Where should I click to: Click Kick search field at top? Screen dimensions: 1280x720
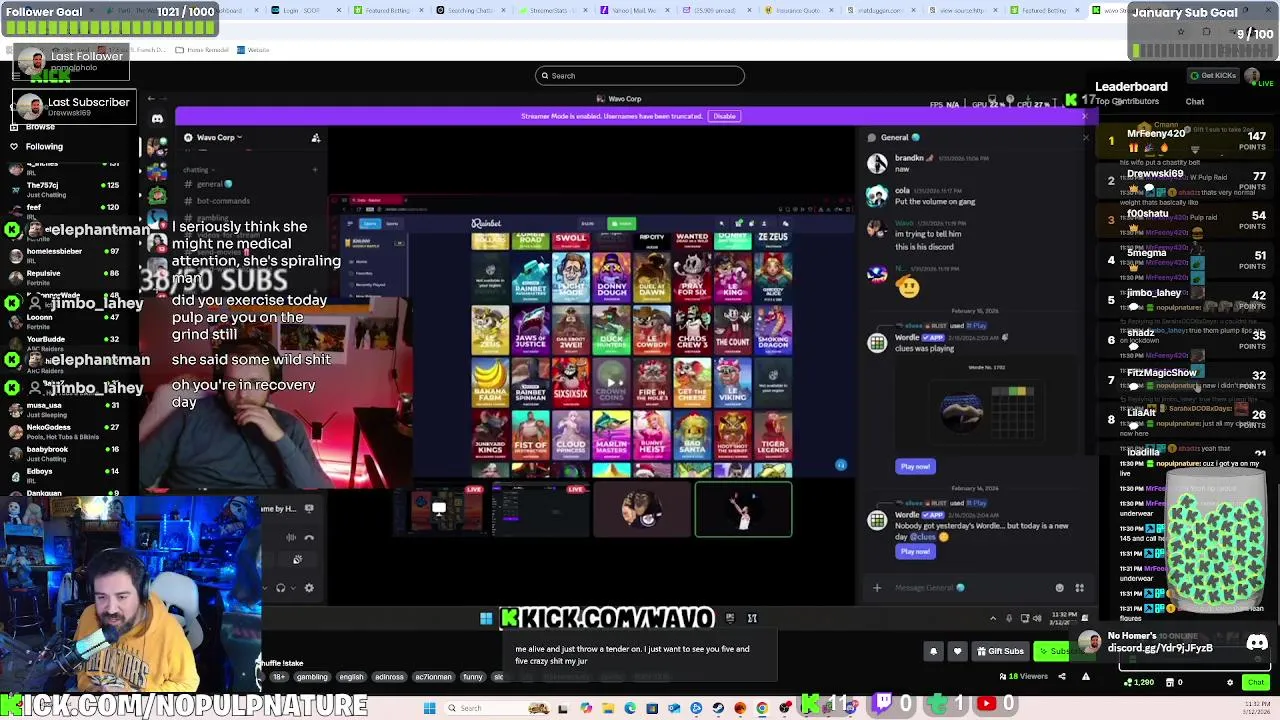coord(640,76)
